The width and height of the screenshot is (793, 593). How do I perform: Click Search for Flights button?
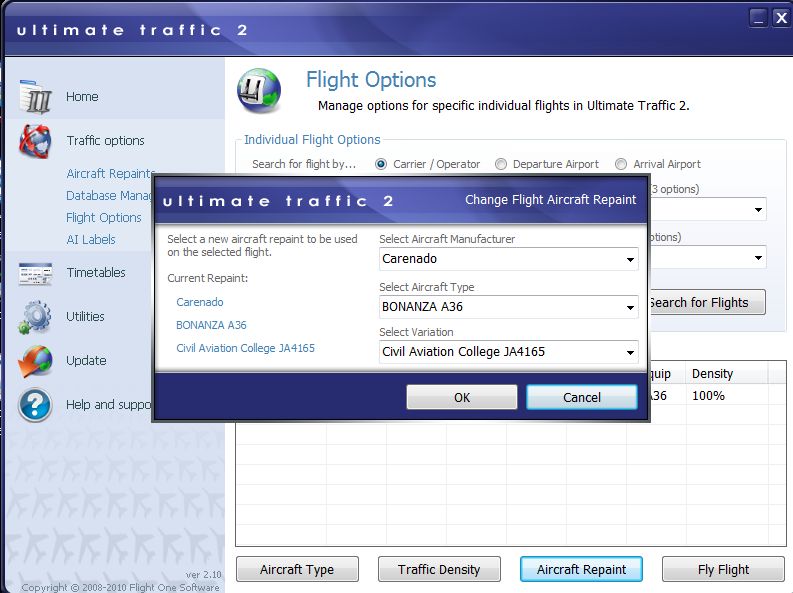(708, 302)
